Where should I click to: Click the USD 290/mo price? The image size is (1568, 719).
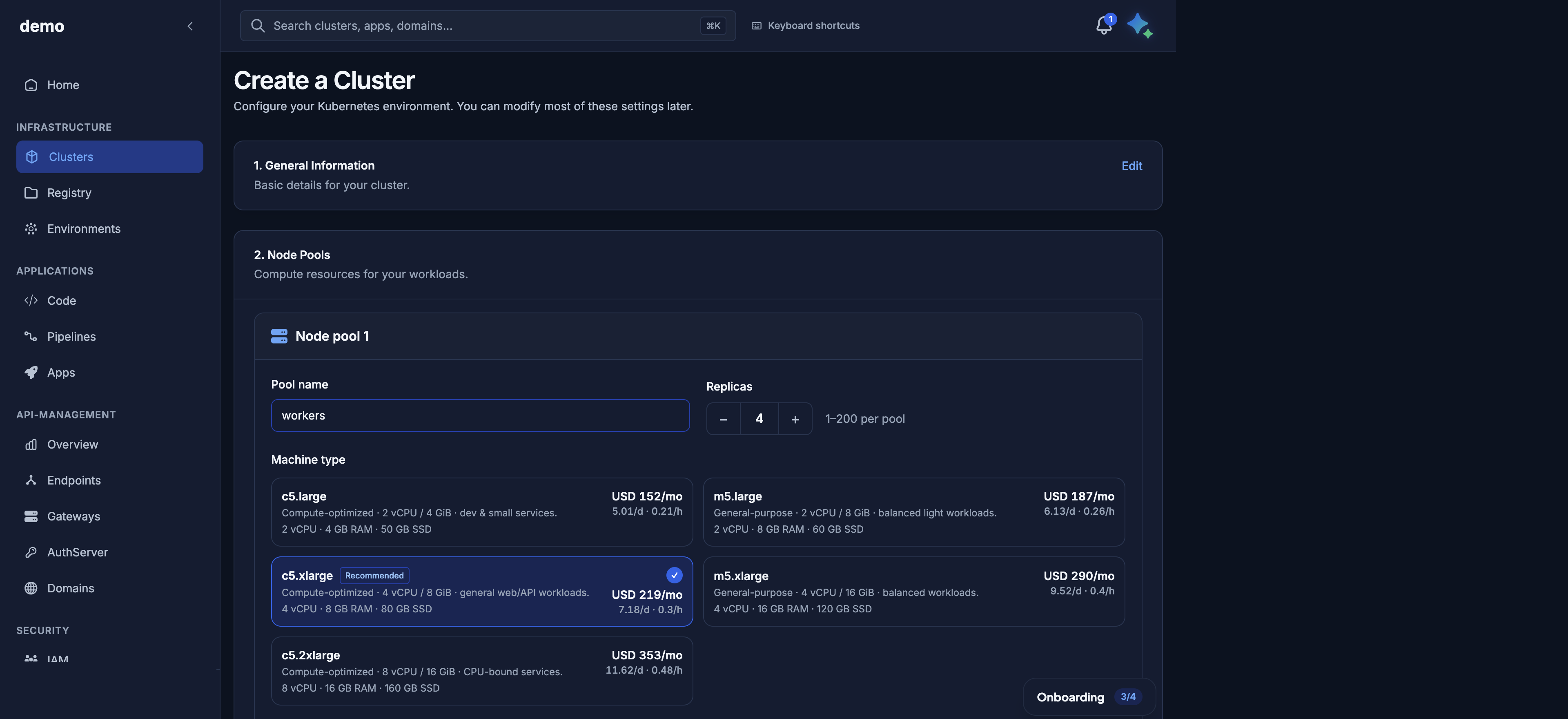1078,576
